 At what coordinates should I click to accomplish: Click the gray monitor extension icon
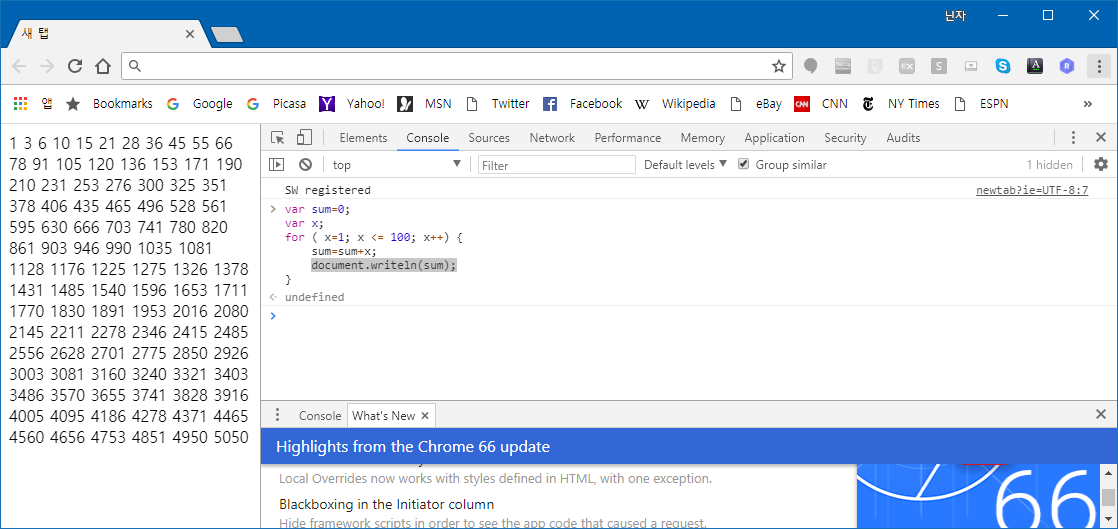pos(971,66)
